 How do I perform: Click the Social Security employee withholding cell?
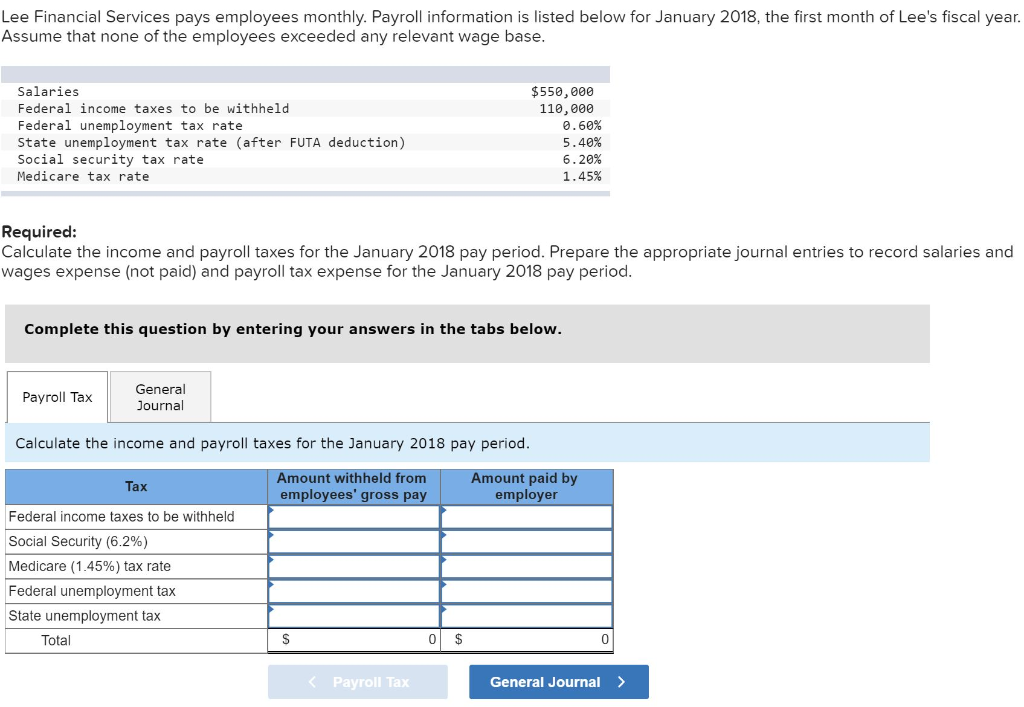point(355,541)
